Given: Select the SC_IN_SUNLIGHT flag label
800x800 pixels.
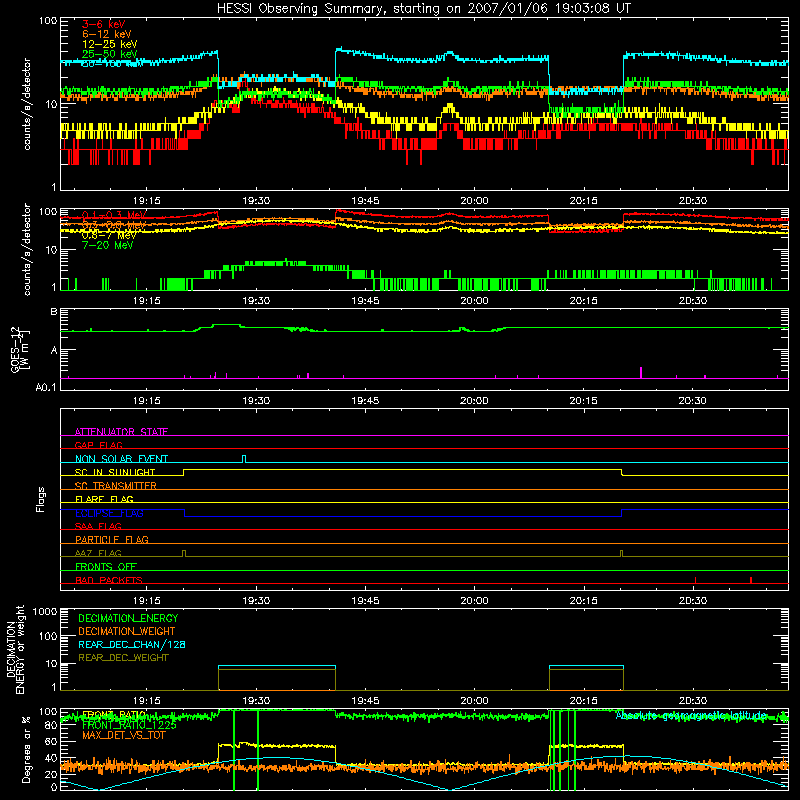Looking at the screenshot, I should (115, 472).
